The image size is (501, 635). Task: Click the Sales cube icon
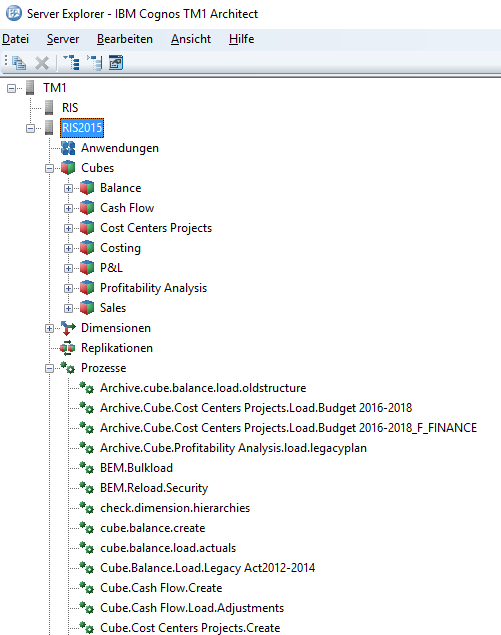pos(87,307)
